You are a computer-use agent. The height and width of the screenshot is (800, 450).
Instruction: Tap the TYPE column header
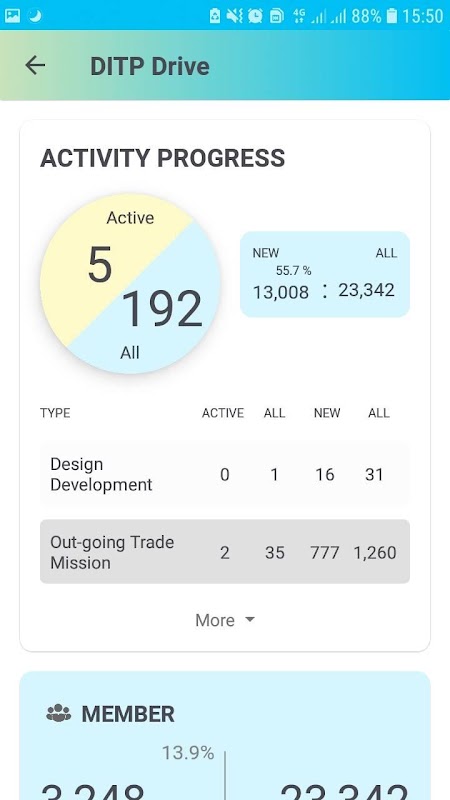[55, 413]
